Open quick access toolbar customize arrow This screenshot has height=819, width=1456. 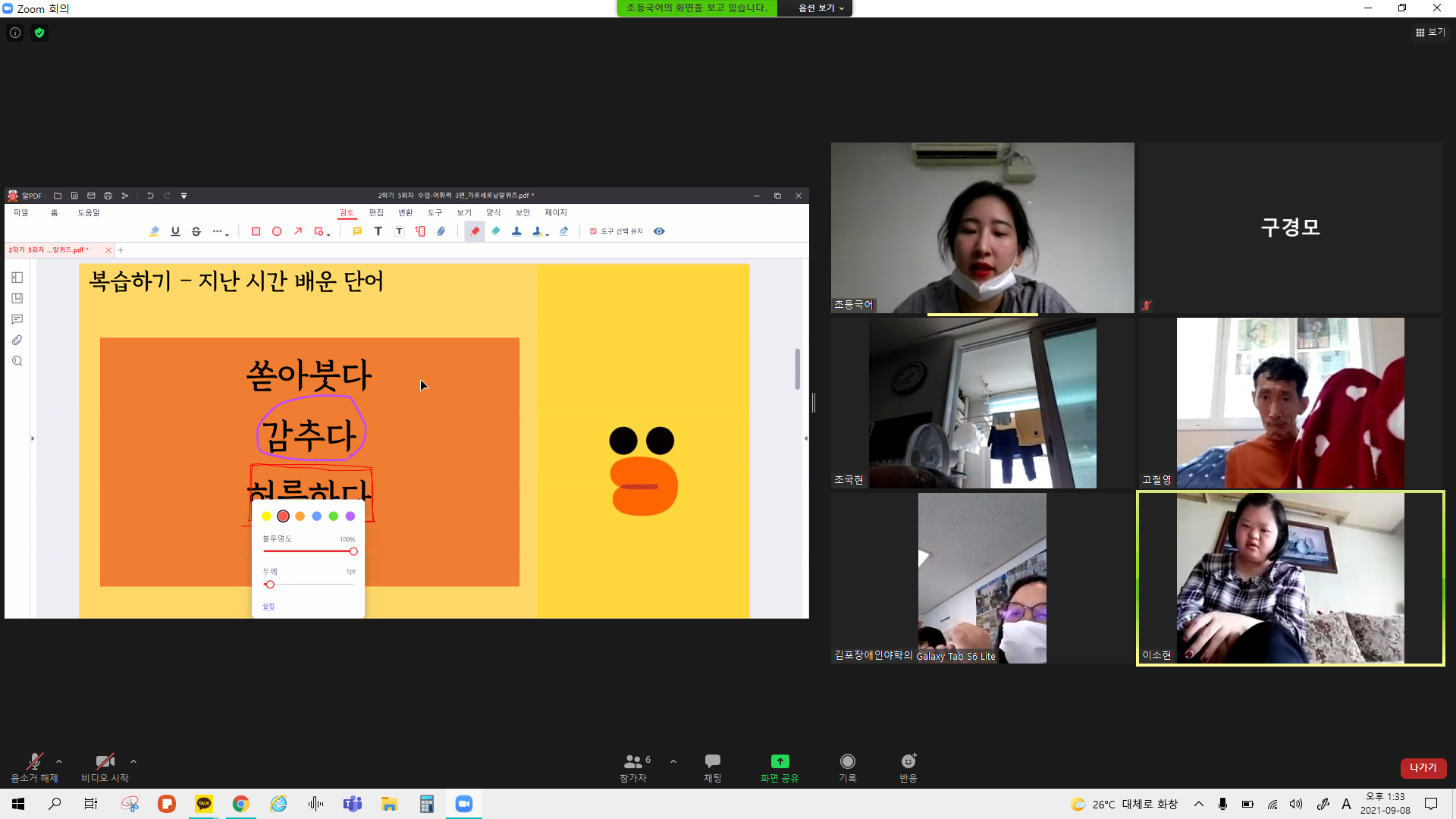coord(184,196)
